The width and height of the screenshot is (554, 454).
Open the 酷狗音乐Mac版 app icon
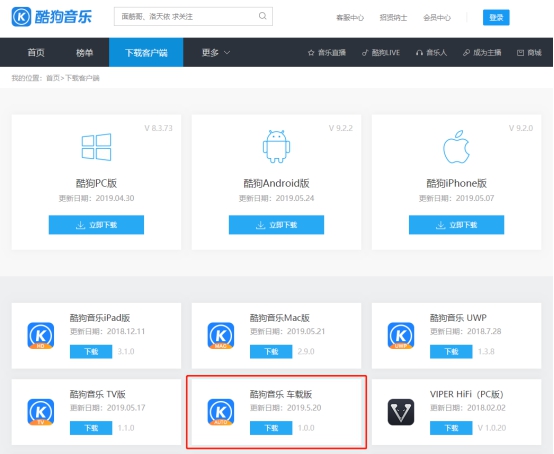point(221,336)
